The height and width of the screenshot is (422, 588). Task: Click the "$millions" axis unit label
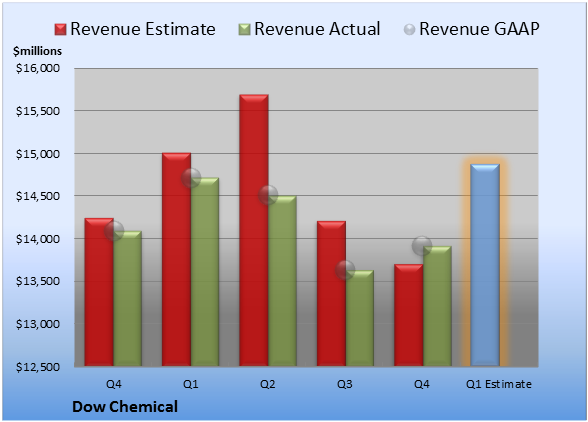[38, 51]
